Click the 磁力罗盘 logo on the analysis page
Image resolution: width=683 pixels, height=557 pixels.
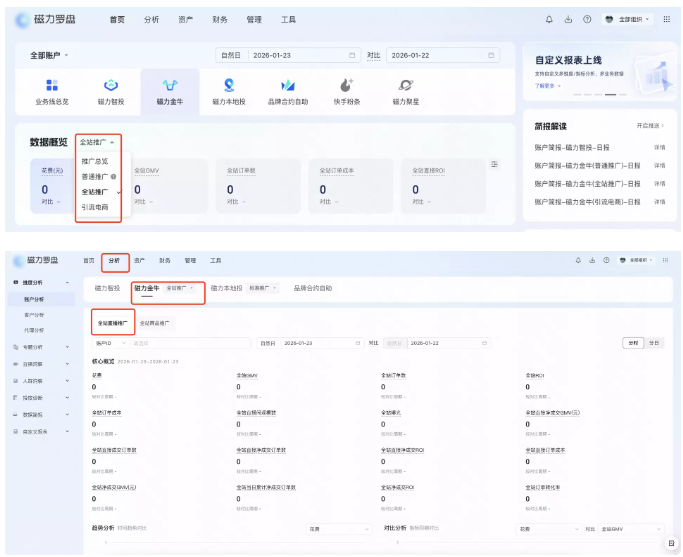(x=36, y=260)
